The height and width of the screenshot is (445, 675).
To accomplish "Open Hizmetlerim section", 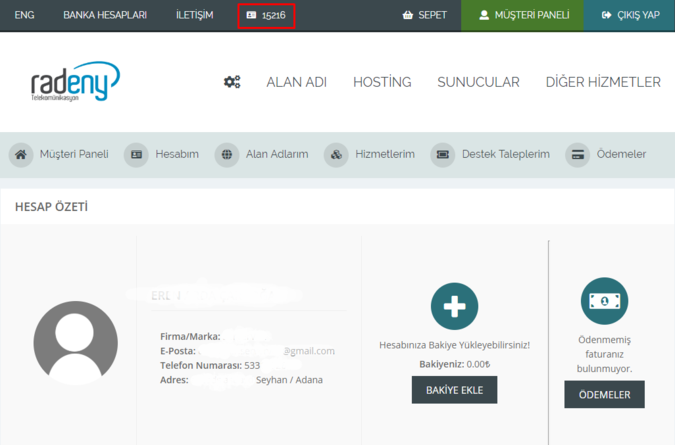I will pos(385,154).
